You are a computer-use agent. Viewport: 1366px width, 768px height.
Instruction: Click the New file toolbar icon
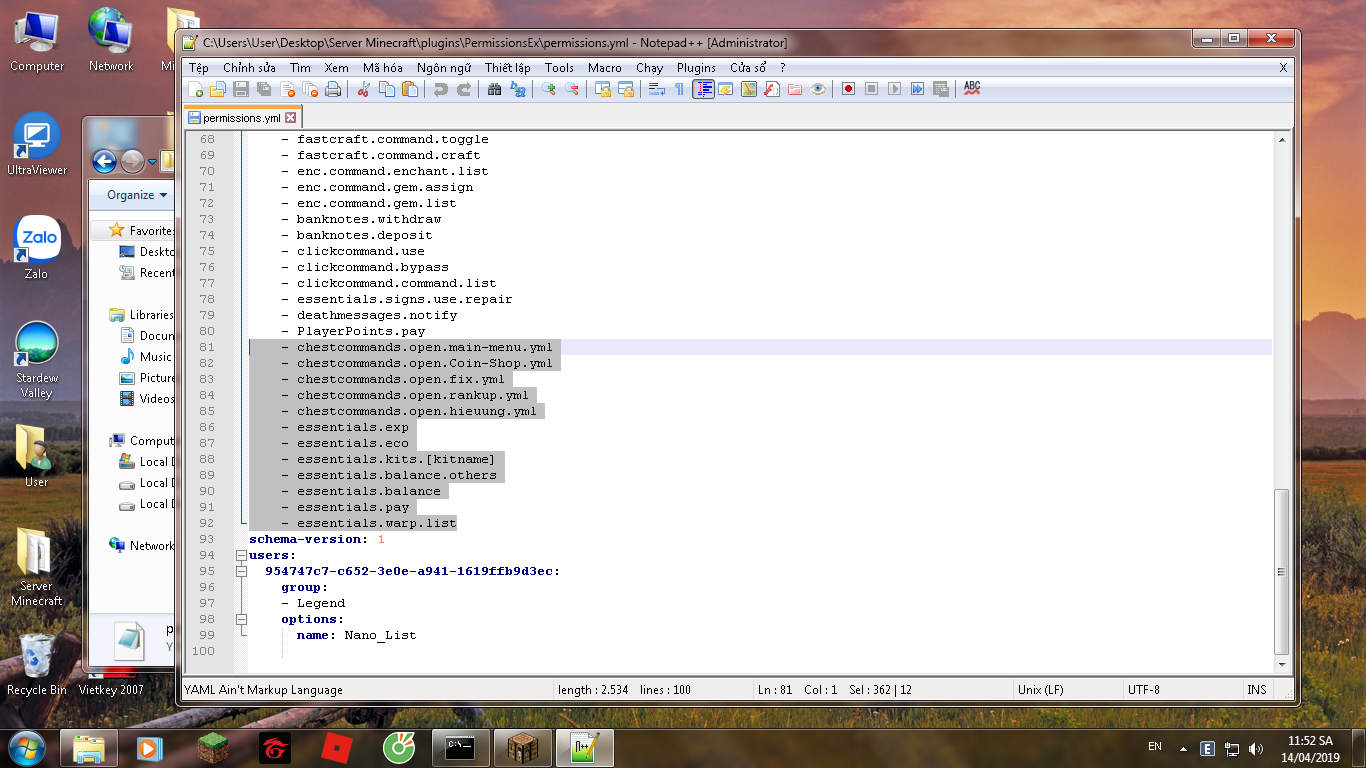[196, 89]
